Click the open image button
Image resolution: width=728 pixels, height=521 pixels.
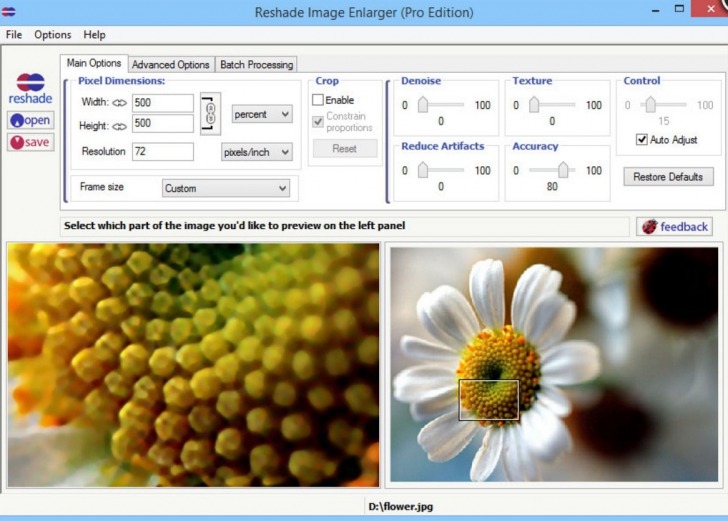click(31, 120)
